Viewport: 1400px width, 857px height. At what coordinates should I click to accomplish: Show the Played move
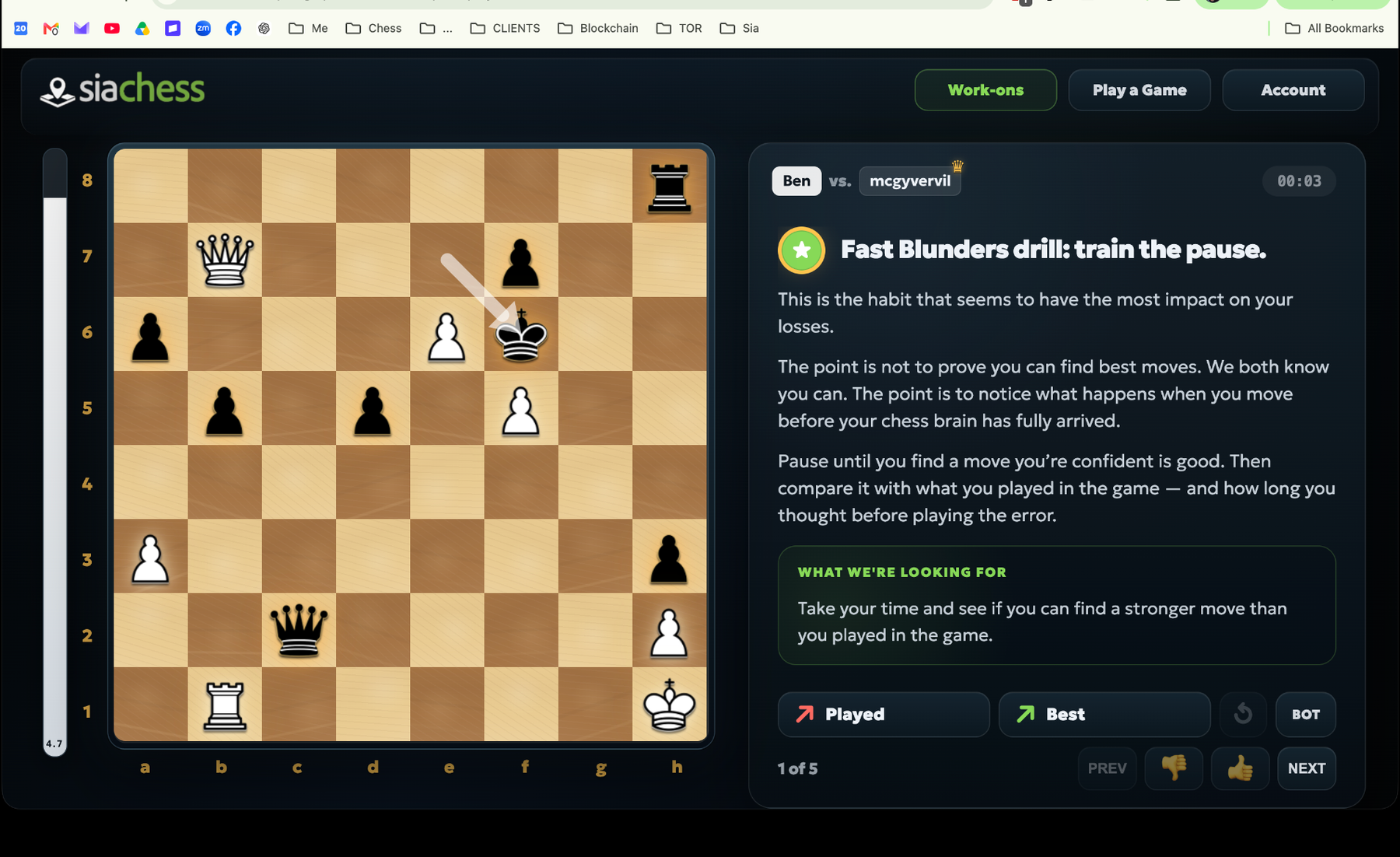click(x=884, y=714)
